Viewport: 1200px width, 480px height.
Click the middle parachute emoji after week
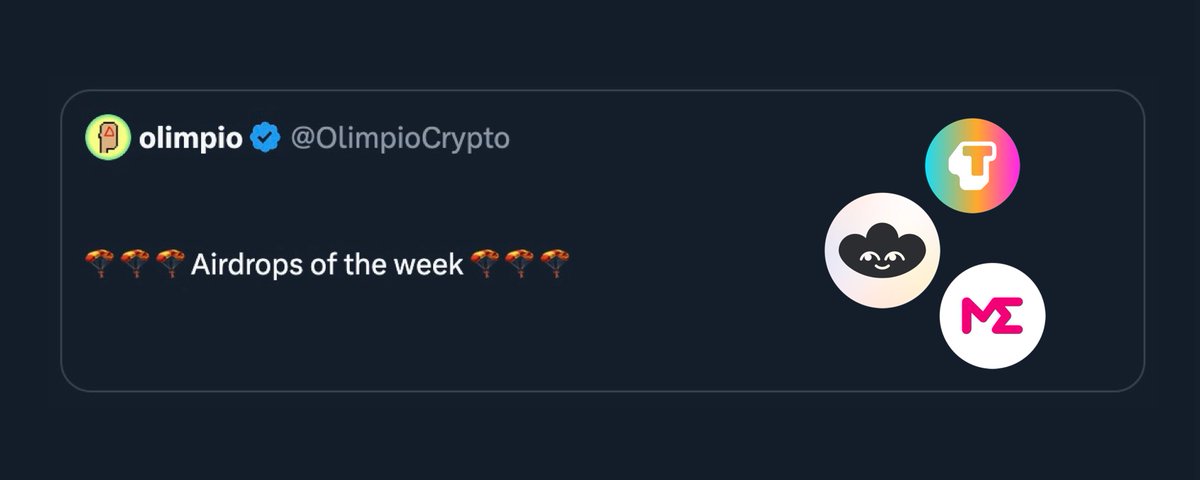(519, 265)
